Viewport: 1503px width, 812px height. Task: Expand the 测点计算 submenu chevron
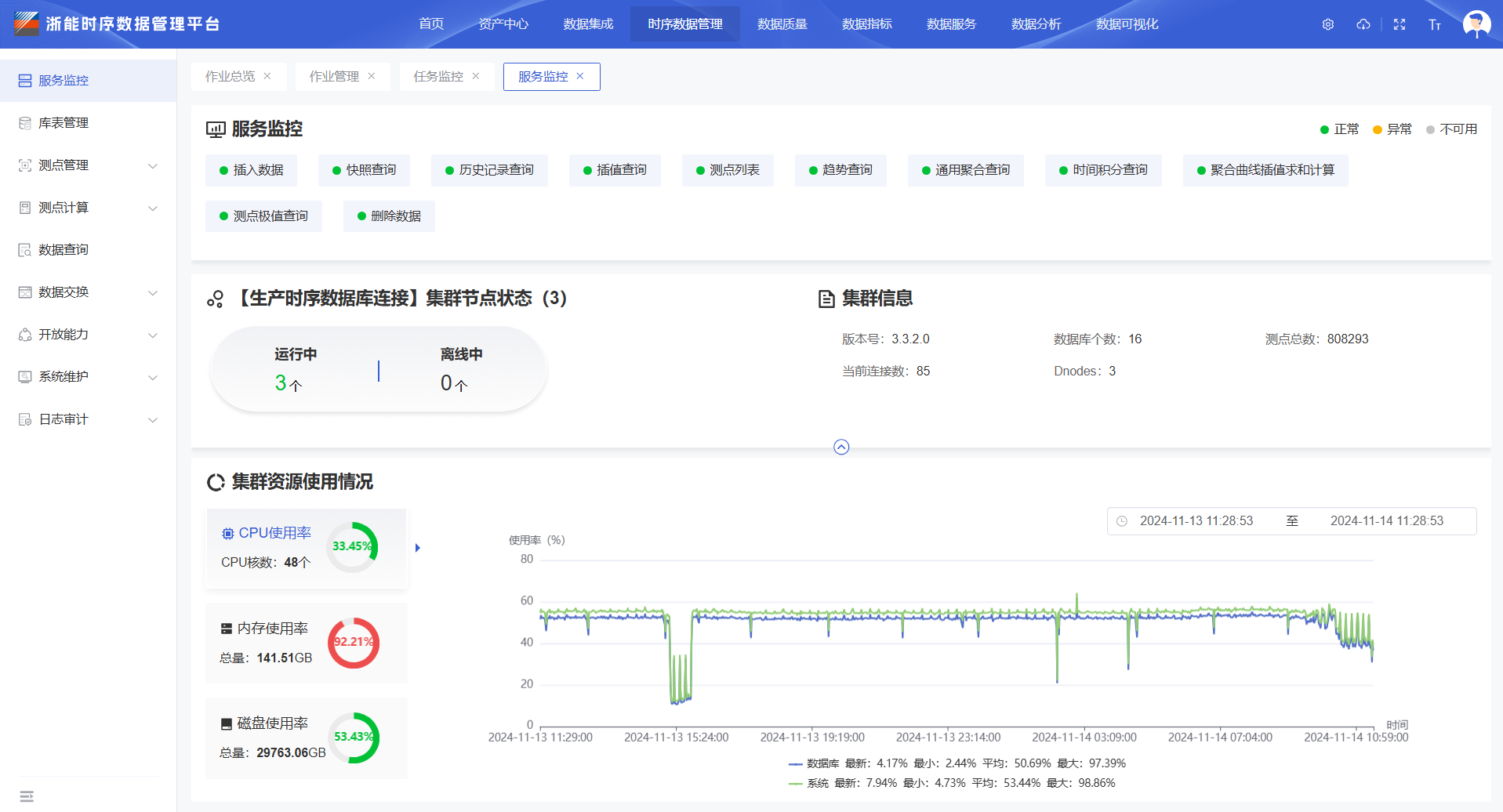[153, 208]
